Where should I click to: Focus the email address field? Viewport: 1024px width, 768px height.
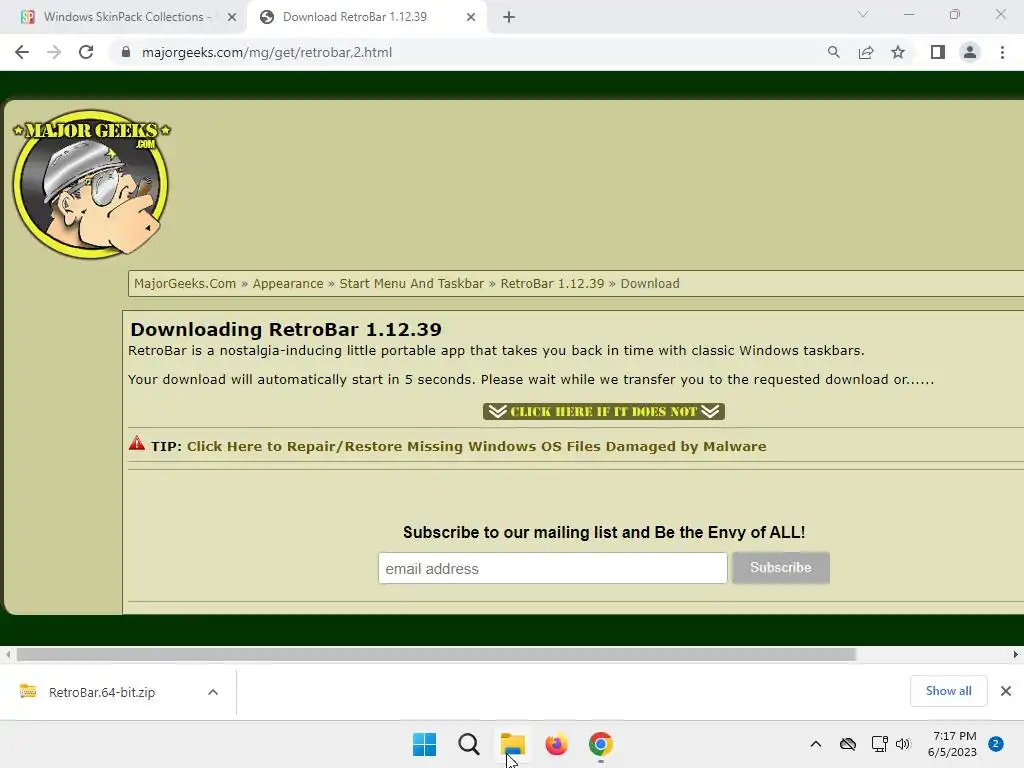(x=552, y=568)
